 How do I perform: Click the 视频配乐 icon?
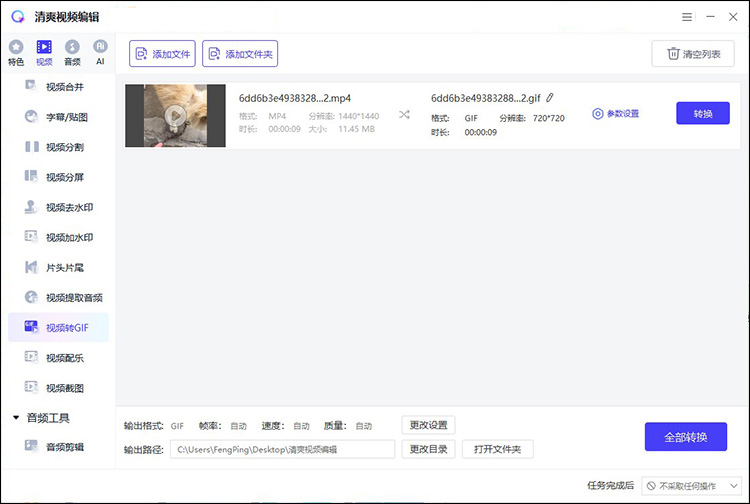click(x=31, y=357)
